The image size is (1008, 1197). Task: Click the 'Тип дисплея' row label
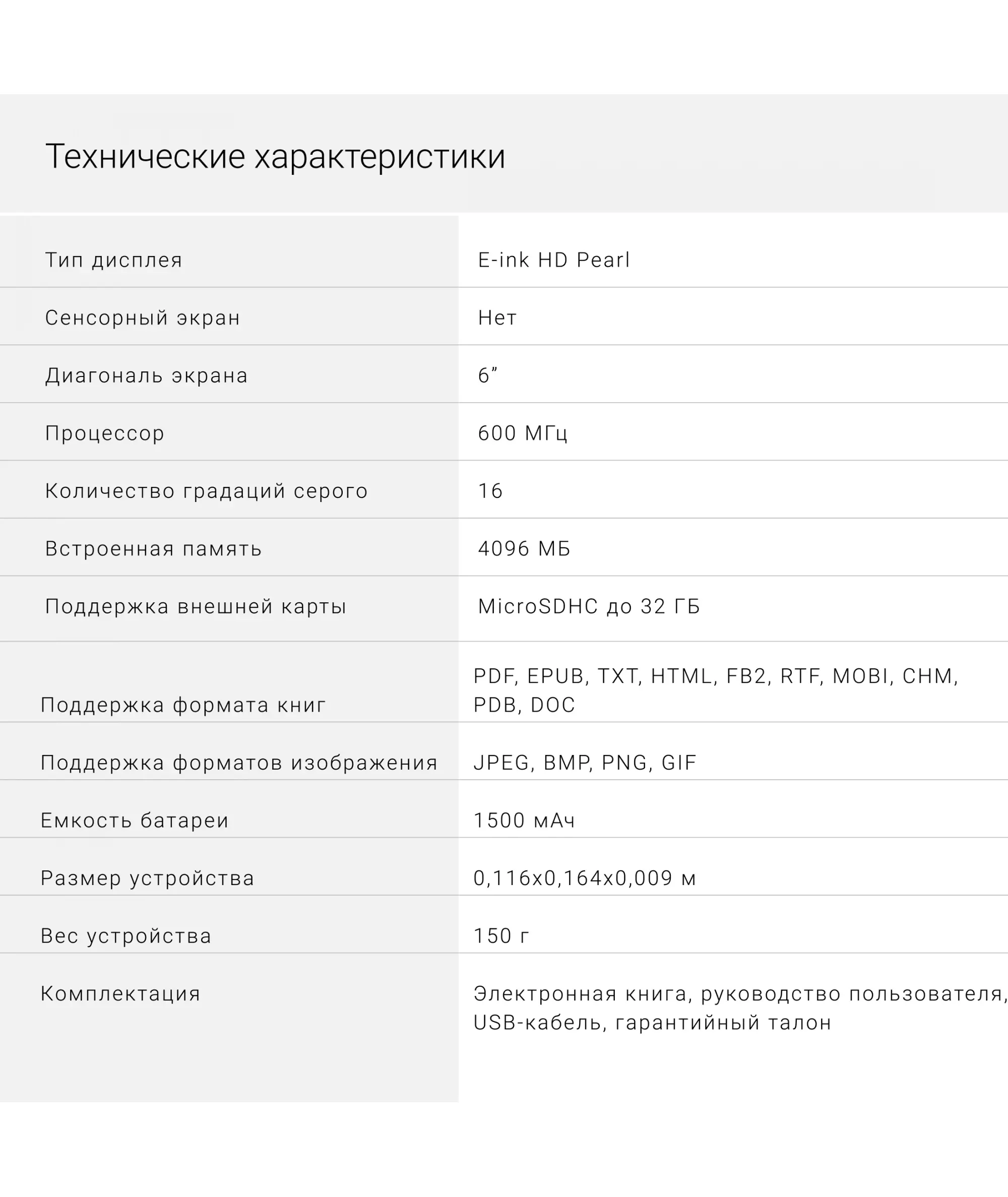point(114,260)
